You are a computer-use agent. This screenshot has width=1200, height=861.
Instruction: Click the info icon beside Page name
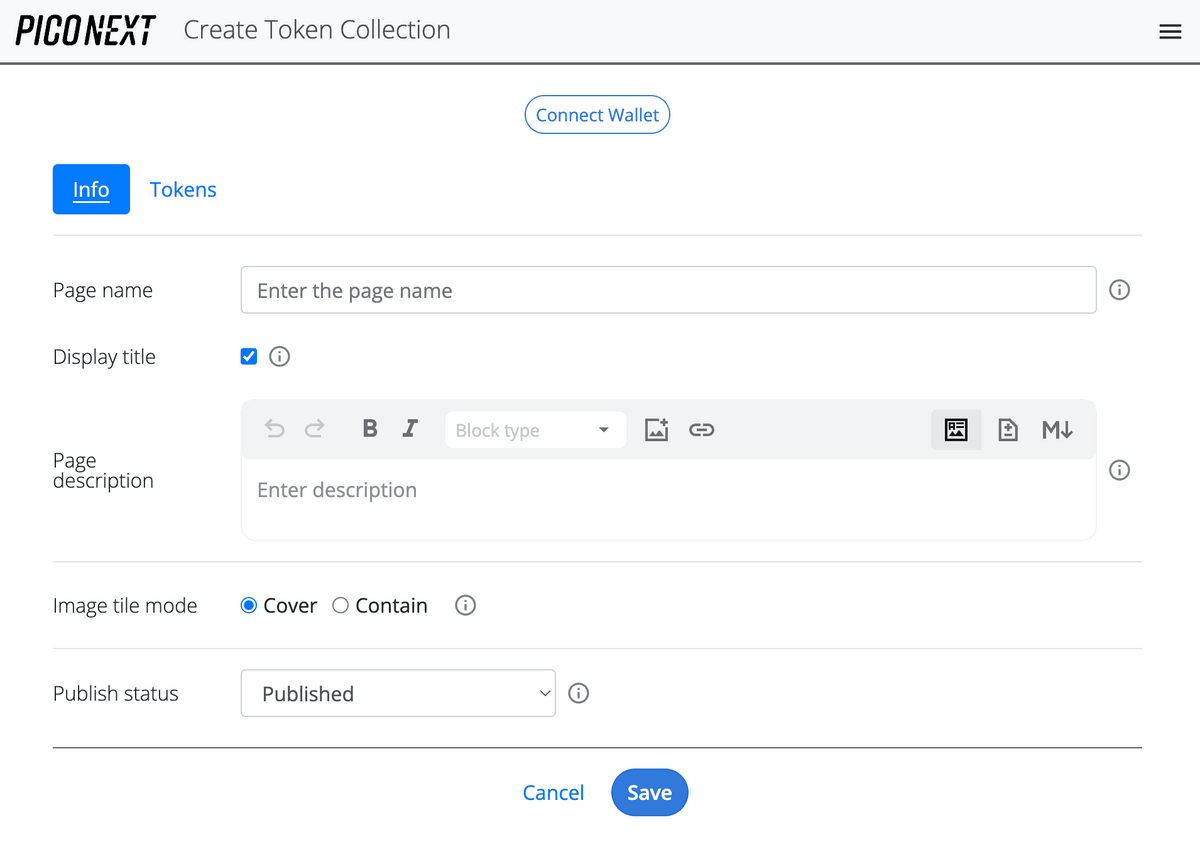[1119, 289]
